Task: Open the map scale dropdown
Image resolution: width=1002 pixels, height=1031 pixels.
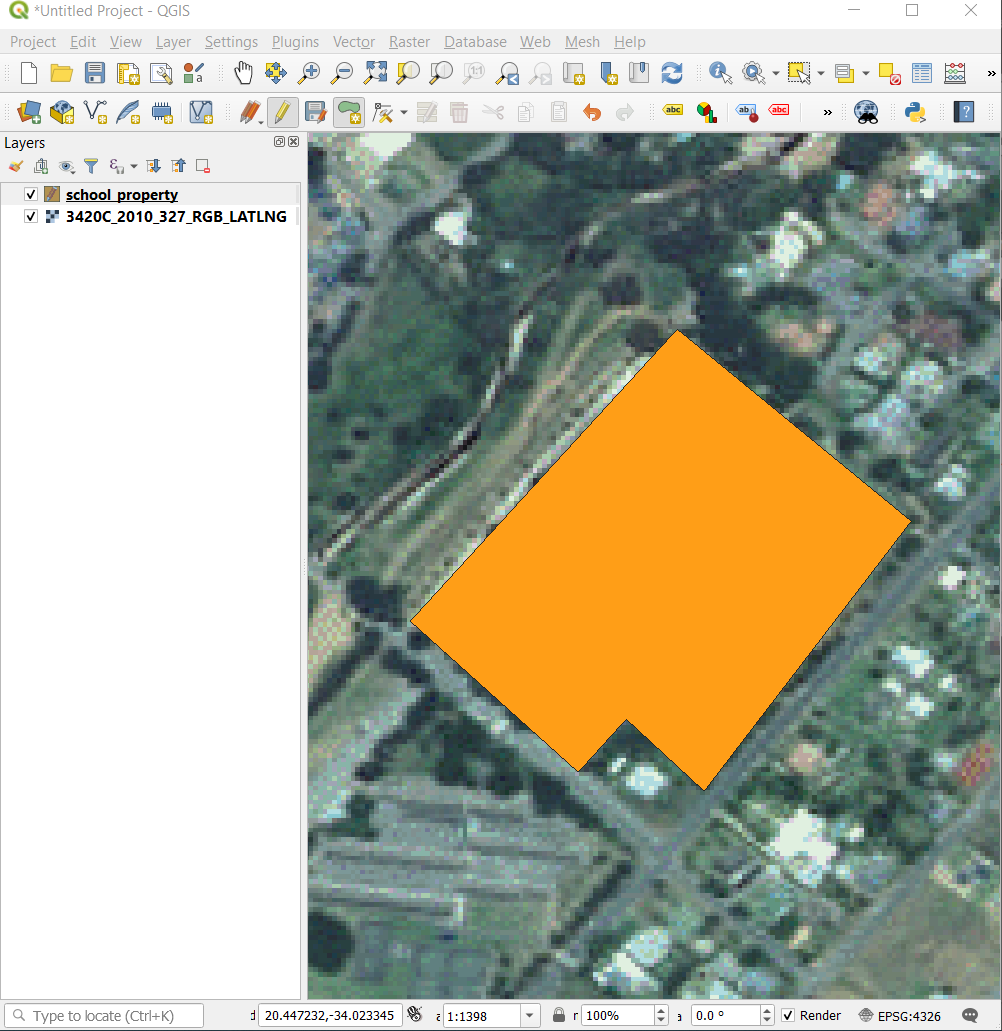Action: click(x=529, y=1015)
